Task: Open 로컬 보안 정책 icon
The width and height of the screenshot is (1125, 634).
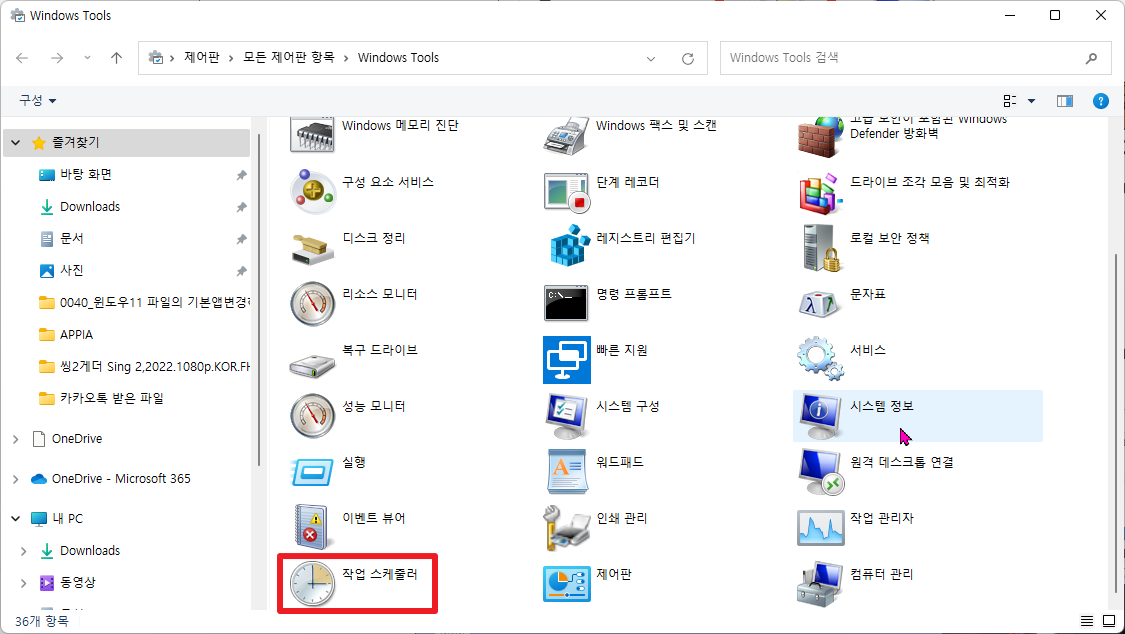Action: pos(820,247)
